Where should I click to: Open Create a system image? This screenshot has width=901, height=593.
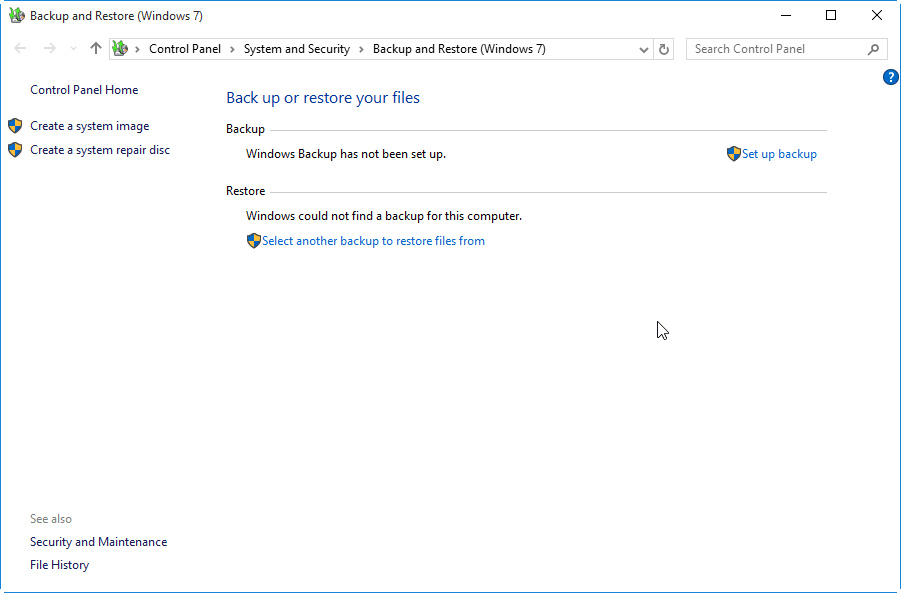(90, 126)
